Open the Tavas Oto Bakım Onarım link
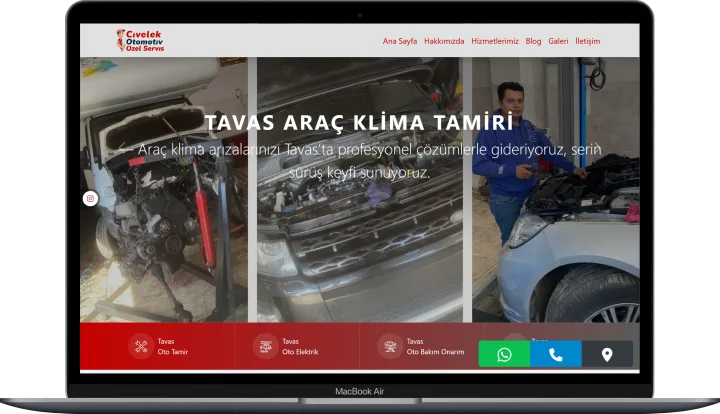 435,347
